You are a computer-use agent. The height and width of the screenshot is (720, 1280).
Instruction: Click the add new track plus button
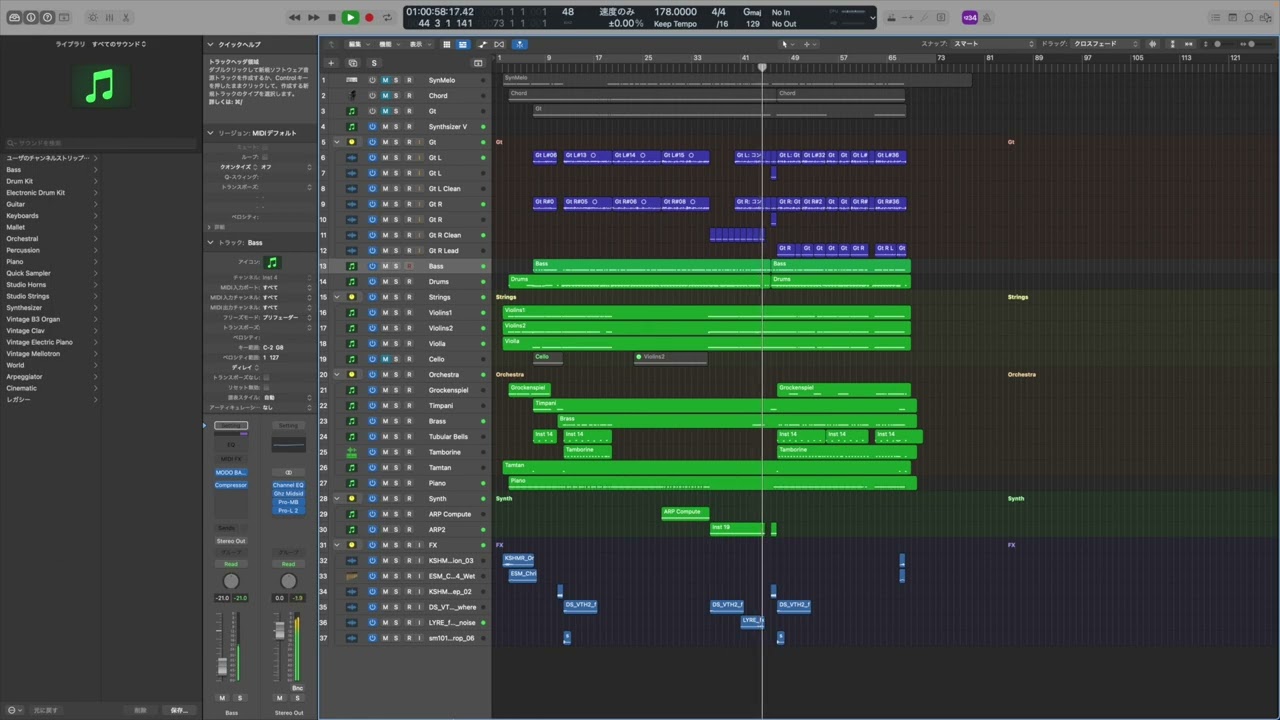coord(331,63)
